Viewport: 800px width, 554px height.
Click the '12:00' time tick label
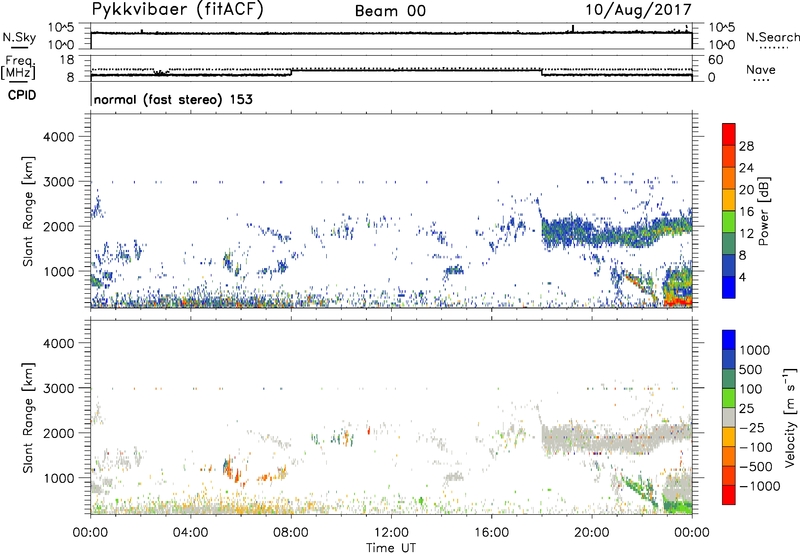tap(391, 533)
